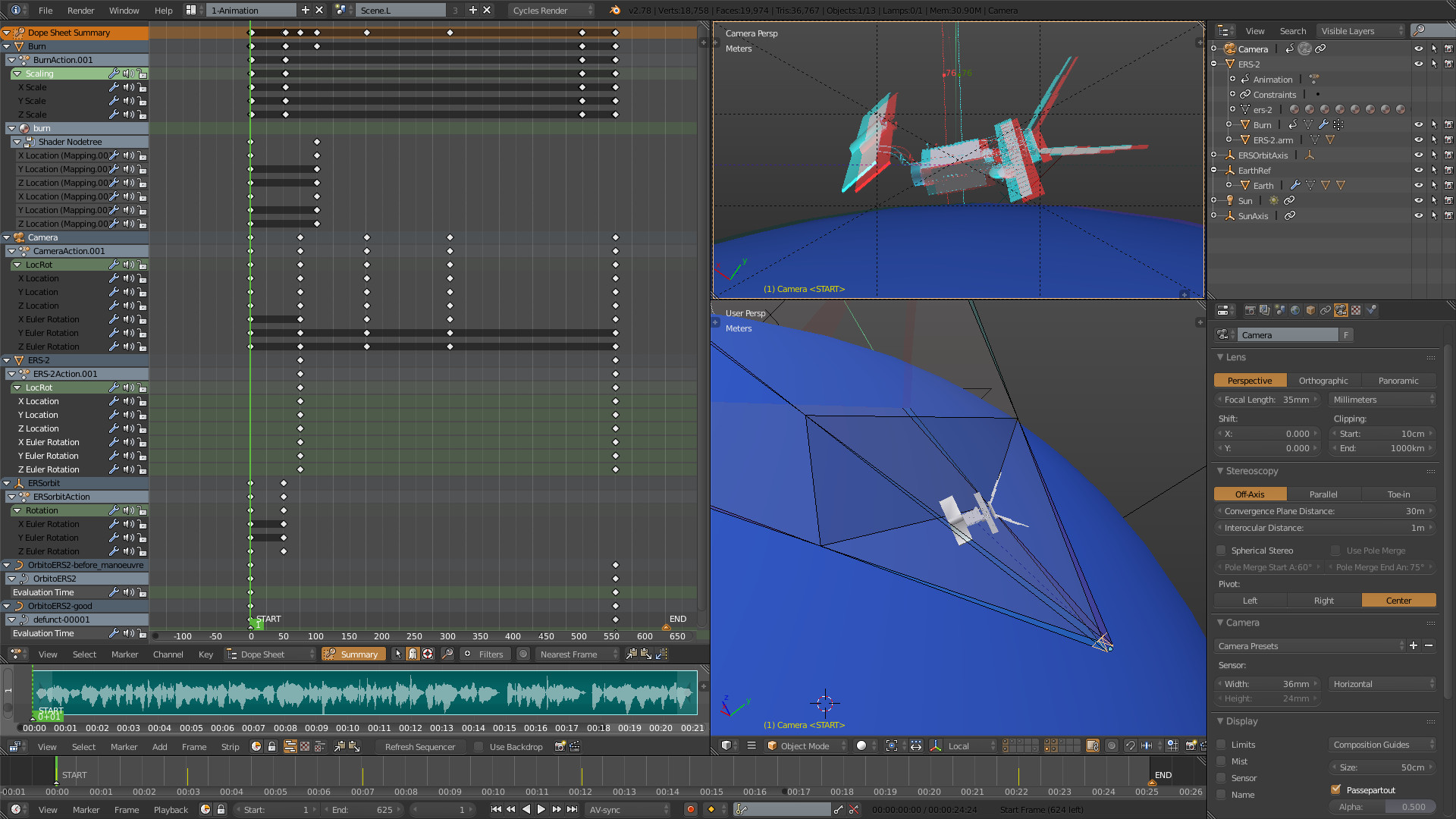The height and width of the screenshot is (819, 1456).
Task: Open the Texture properties checkerboard icon
Action: pyautogui.click(x=1356, y=310)
